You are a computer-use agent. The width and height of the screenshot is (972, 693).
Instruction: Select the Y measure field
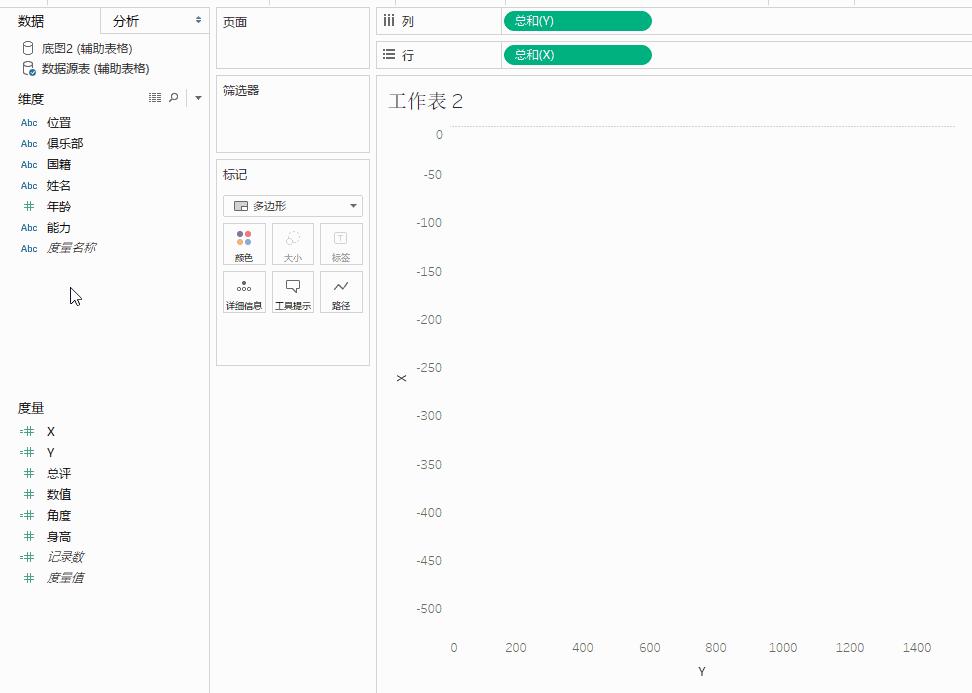click(x=51, y=452)
